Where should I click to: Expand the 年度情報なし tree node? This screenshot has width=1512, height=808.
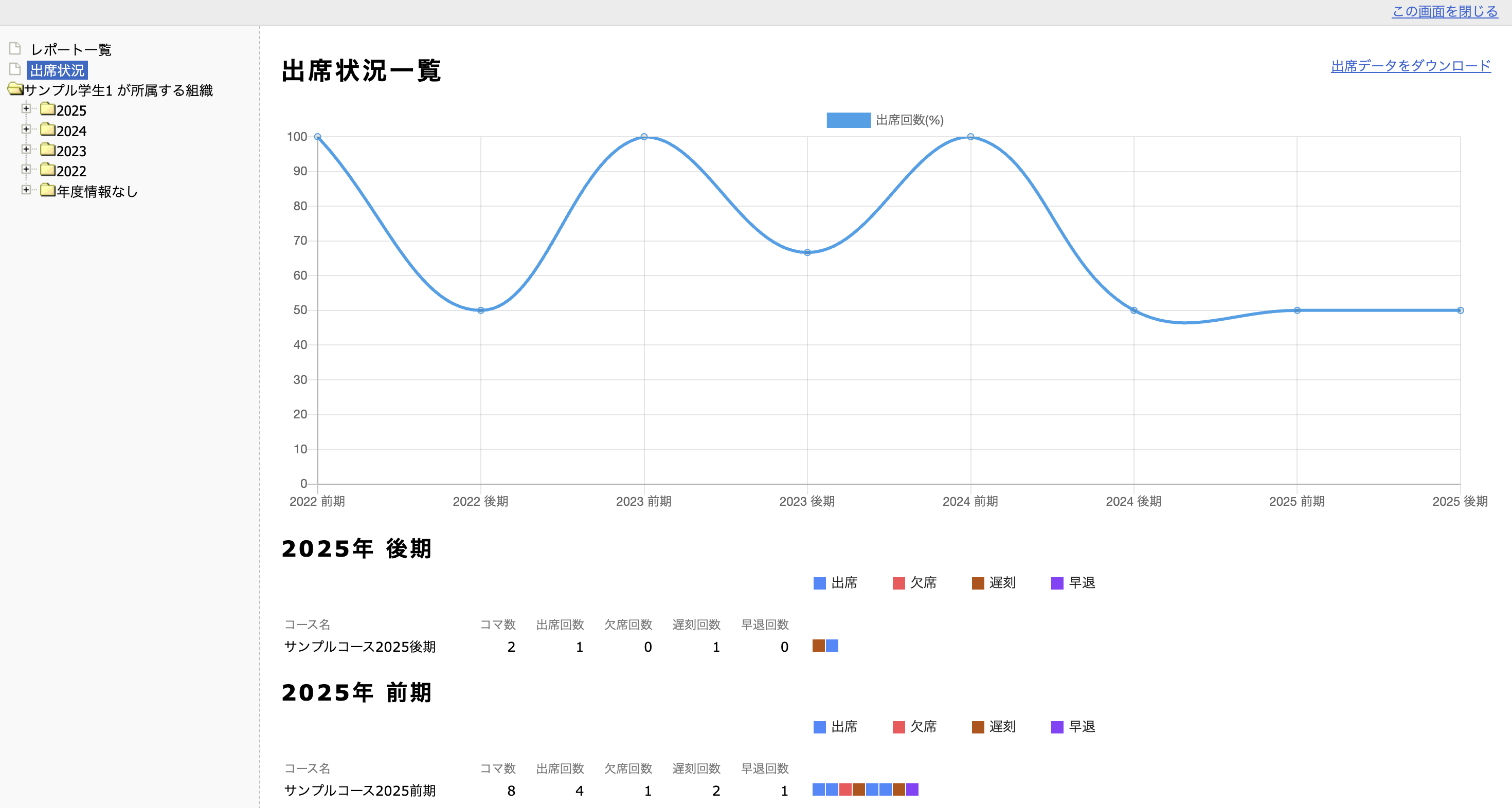click(x=26, y=190)
